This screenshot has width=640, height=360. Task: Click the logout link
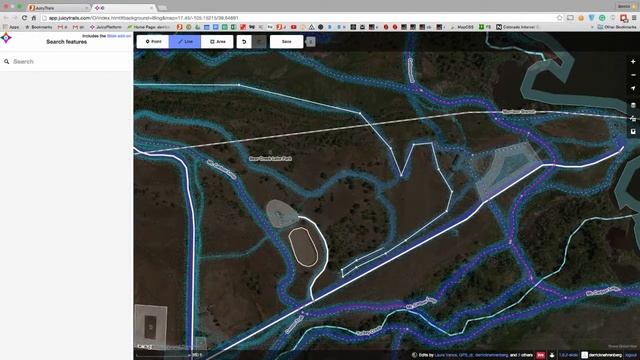[x=631, y=355]
